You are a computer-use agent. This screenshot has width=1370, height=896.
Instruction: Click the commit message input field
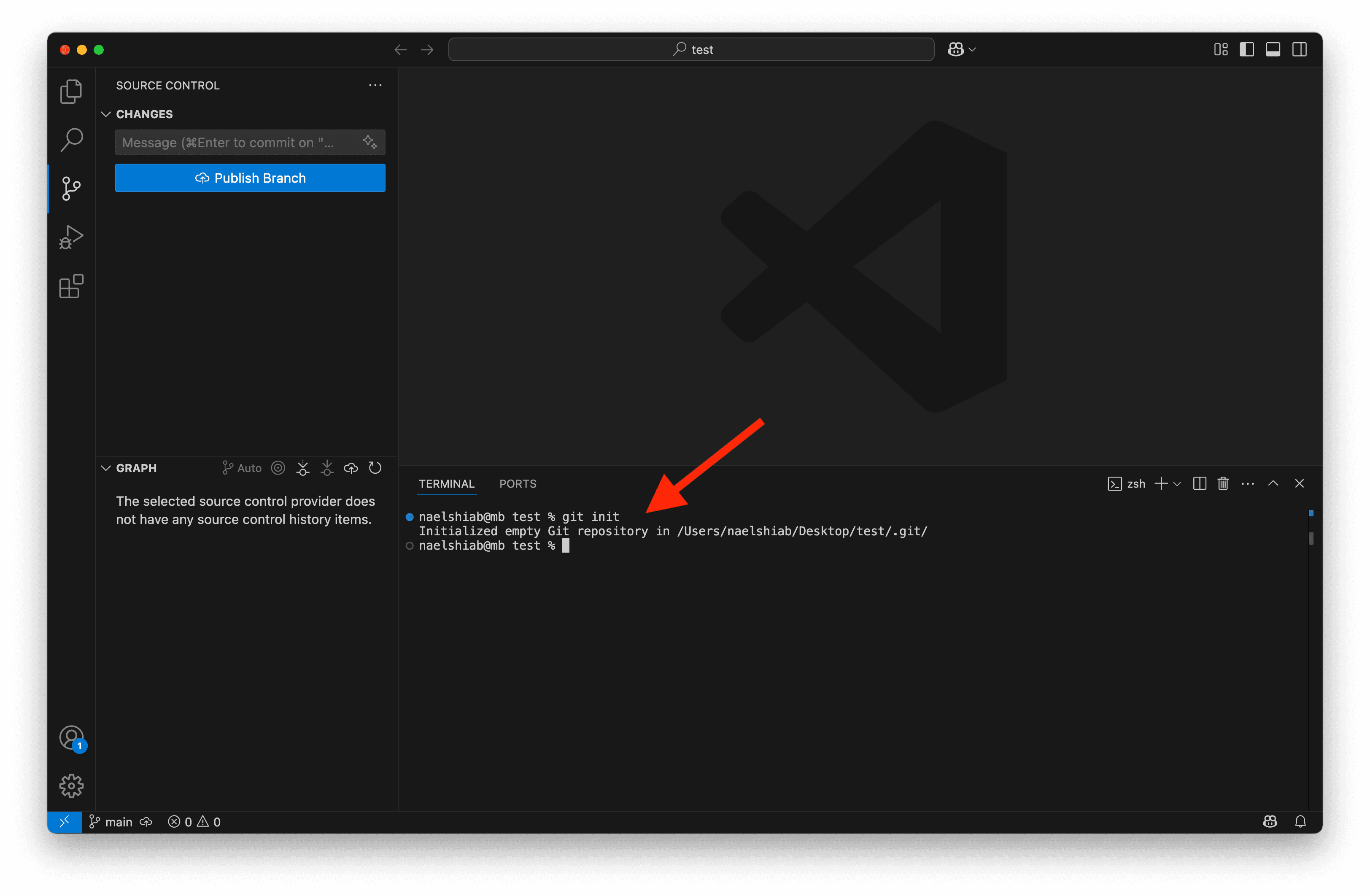pos(250,142)
